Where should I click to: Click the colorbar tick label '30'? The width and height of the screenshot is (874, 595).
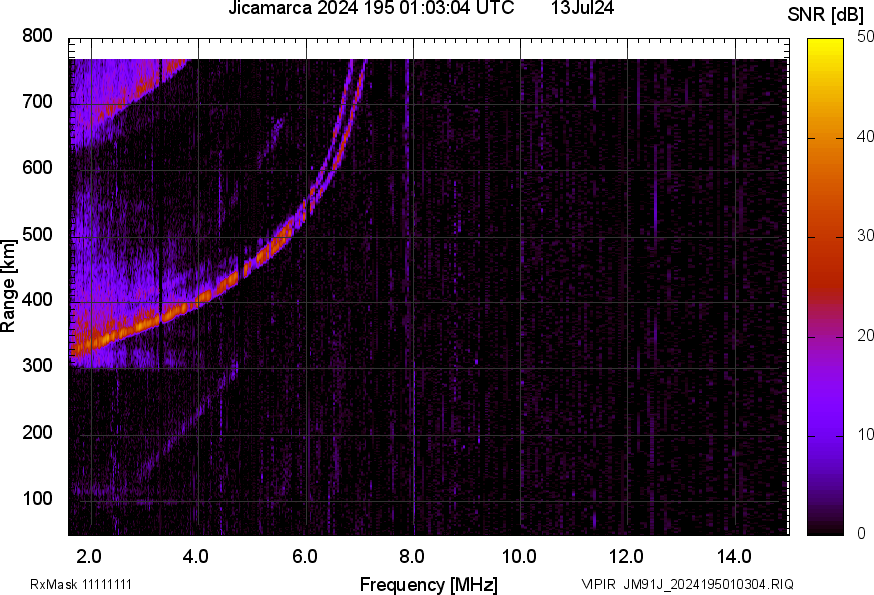tap(865, 236)
